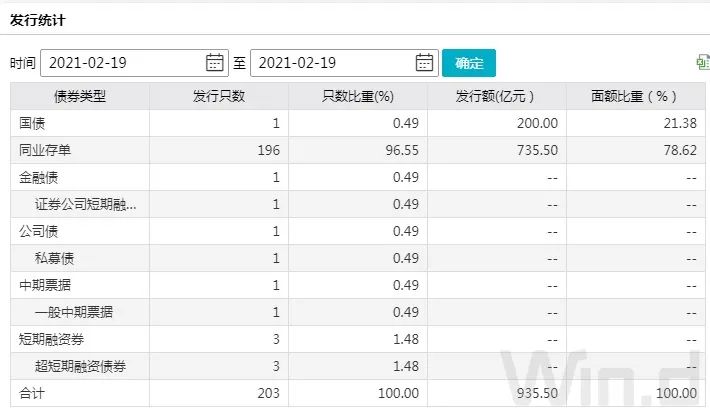The image size is (710, 416).
Task: Select the 合计 total row label
Action: [32, 393]
